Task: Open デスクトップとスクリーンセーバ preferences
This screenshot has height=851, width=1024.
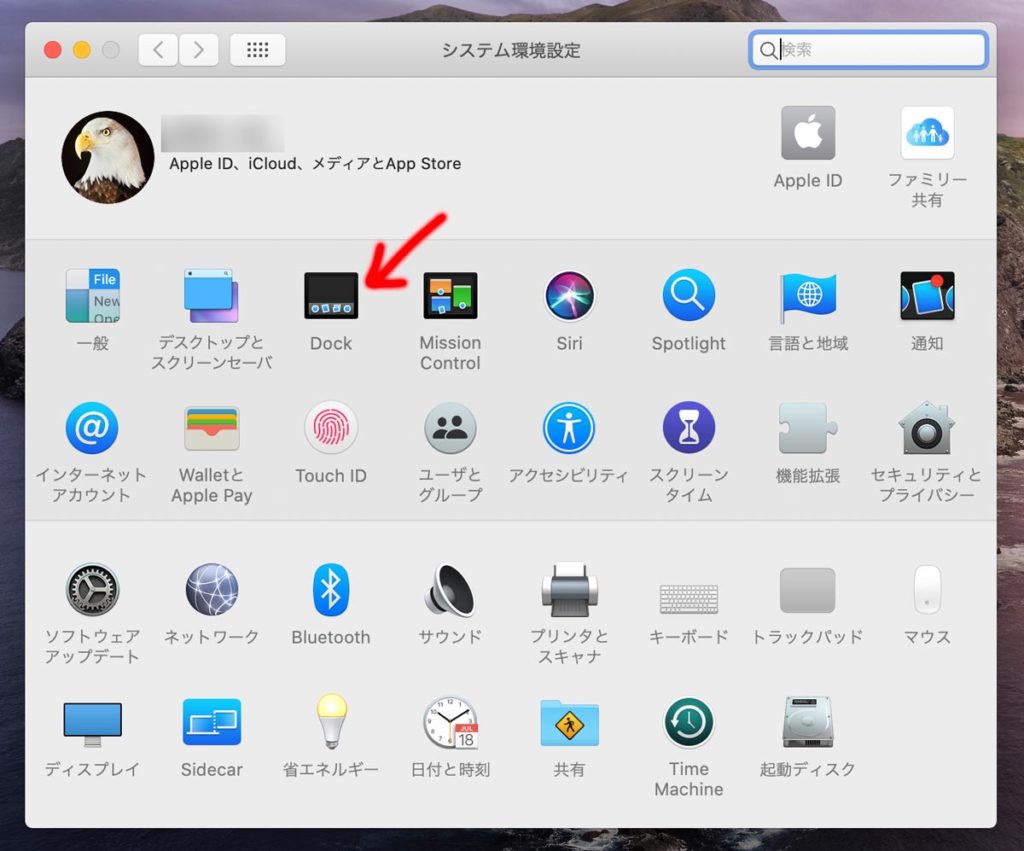Action: click(211, 296)
